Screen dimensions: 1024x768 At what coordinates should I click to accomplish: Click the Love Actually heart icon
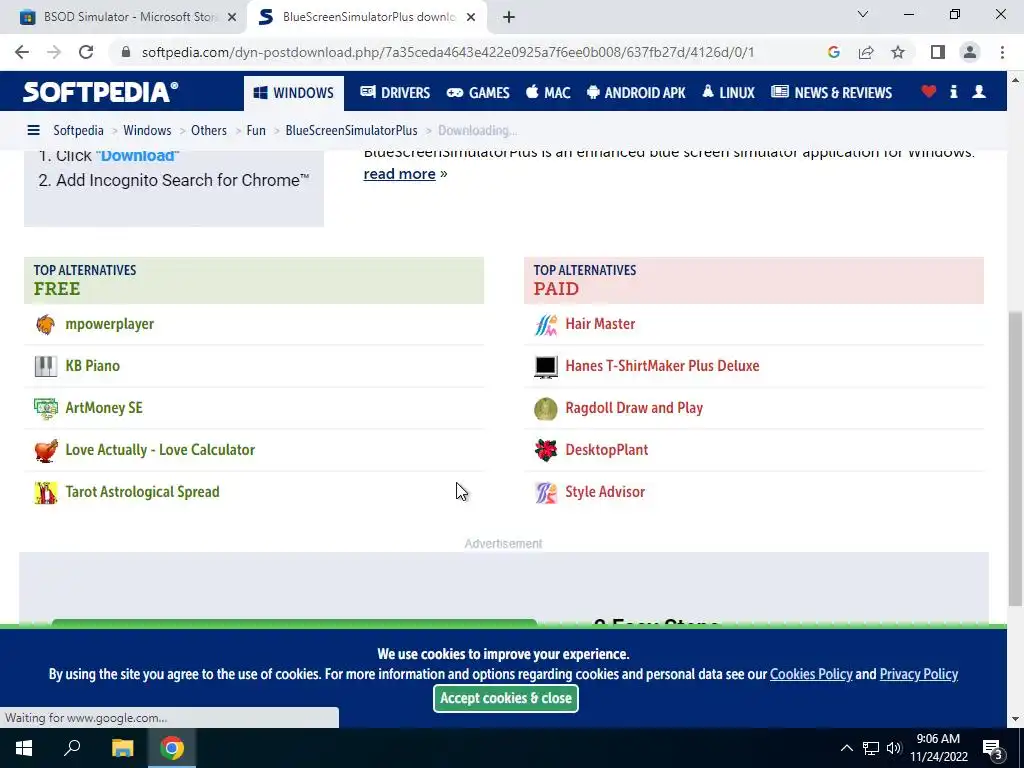tap(46, 450)
